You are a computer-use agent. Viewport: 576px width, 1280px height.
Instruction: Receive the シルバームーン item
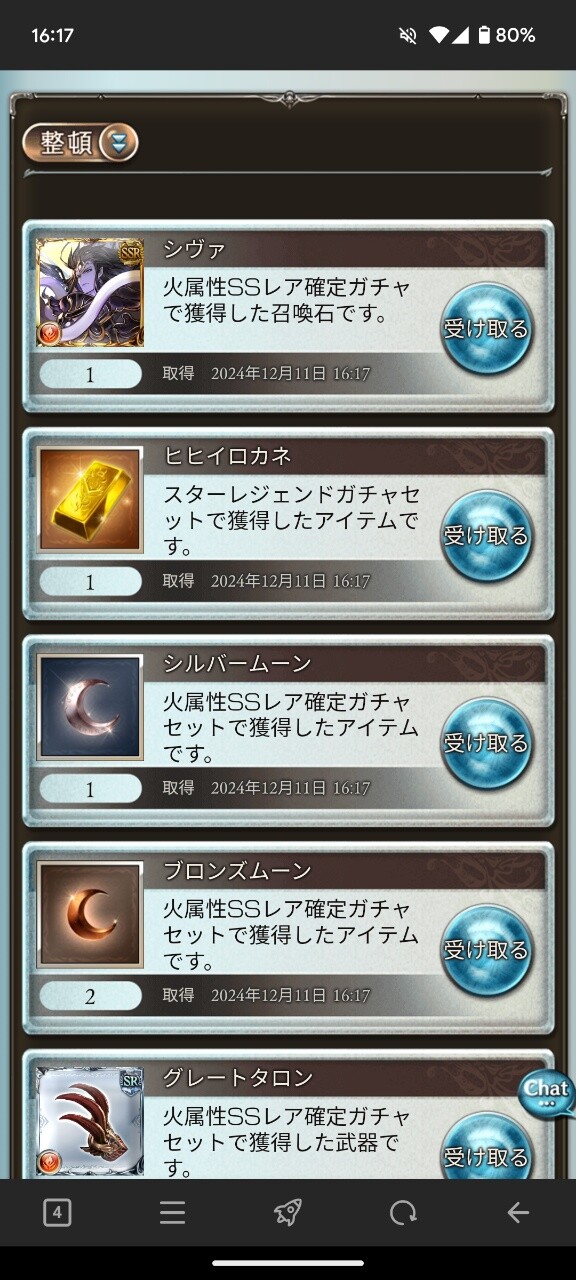pyautogui.click(x=486, y=743)
